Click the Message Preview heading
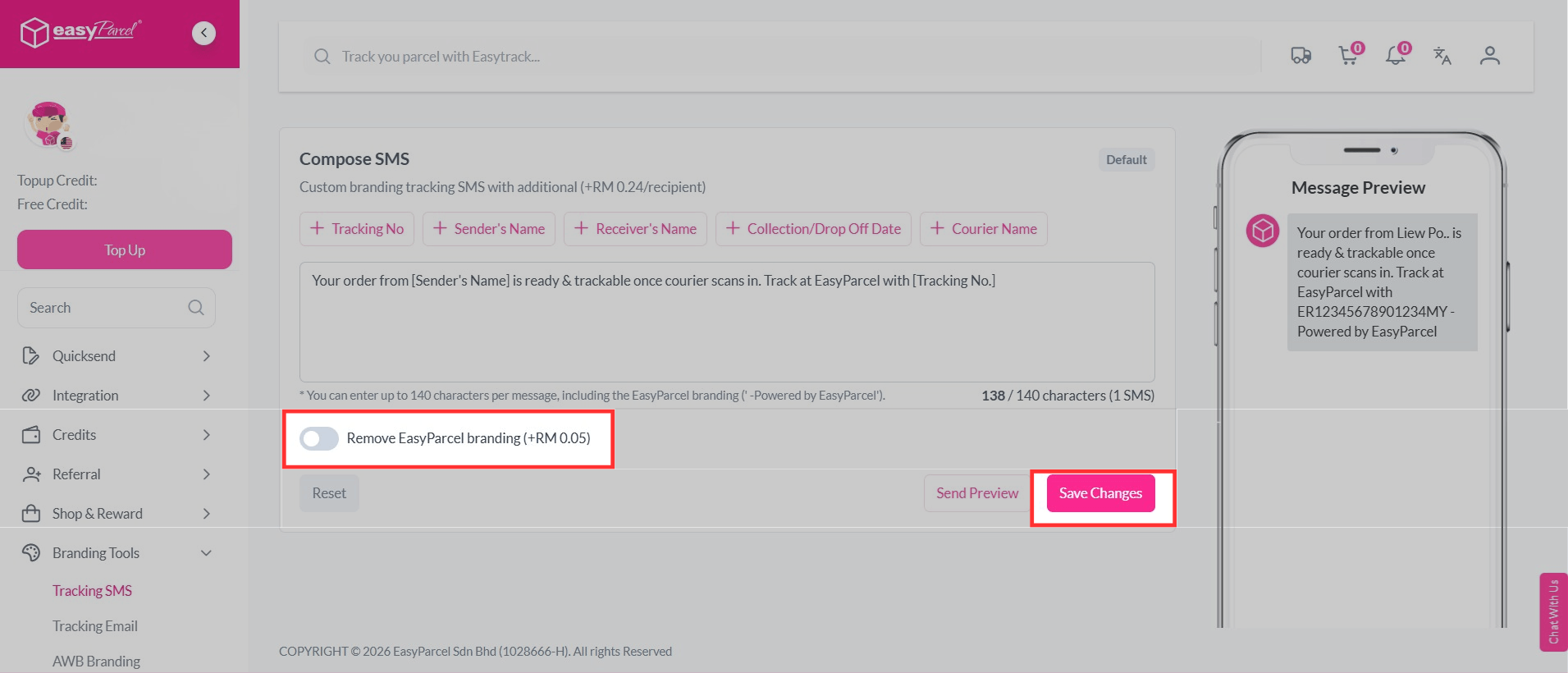The width and height of the screenshot is (1568, 673). coord(1358,188)
